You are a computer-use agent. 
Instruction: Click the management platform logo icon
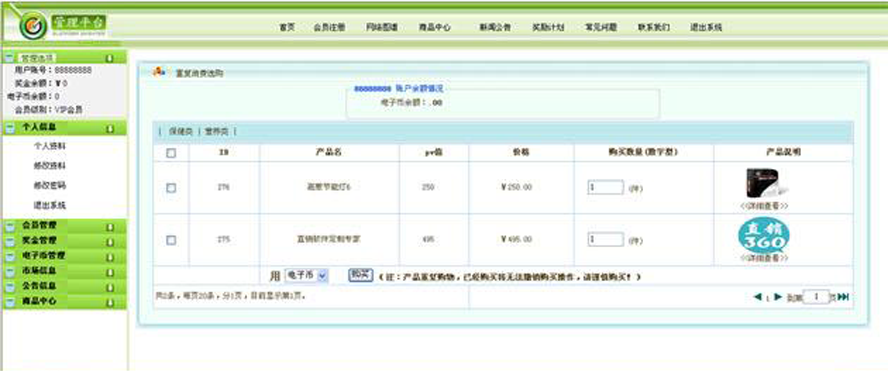(32, 25)
